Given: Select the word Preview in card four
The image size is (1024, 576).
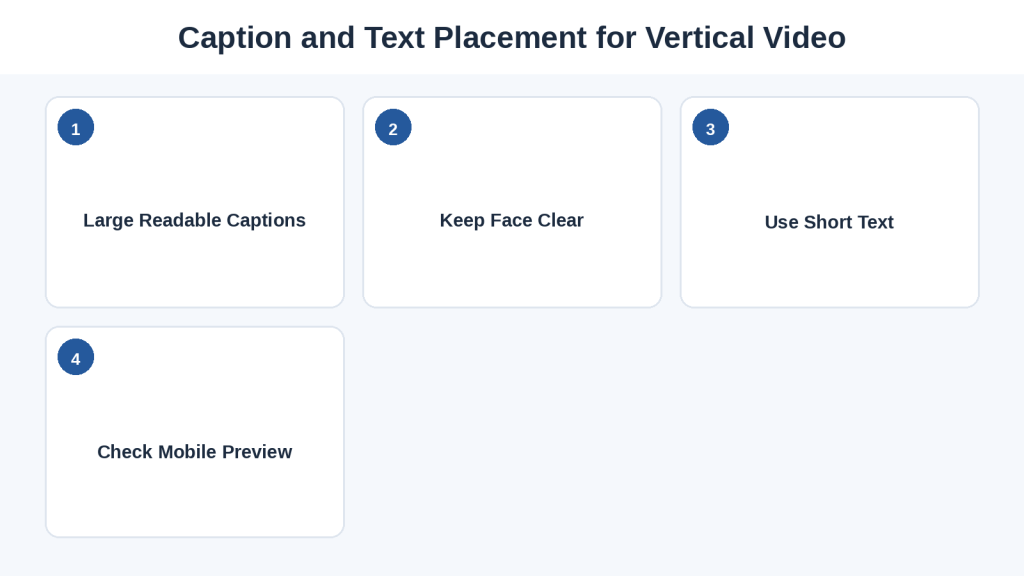Looking at the screenshot, I should (257, 452).
